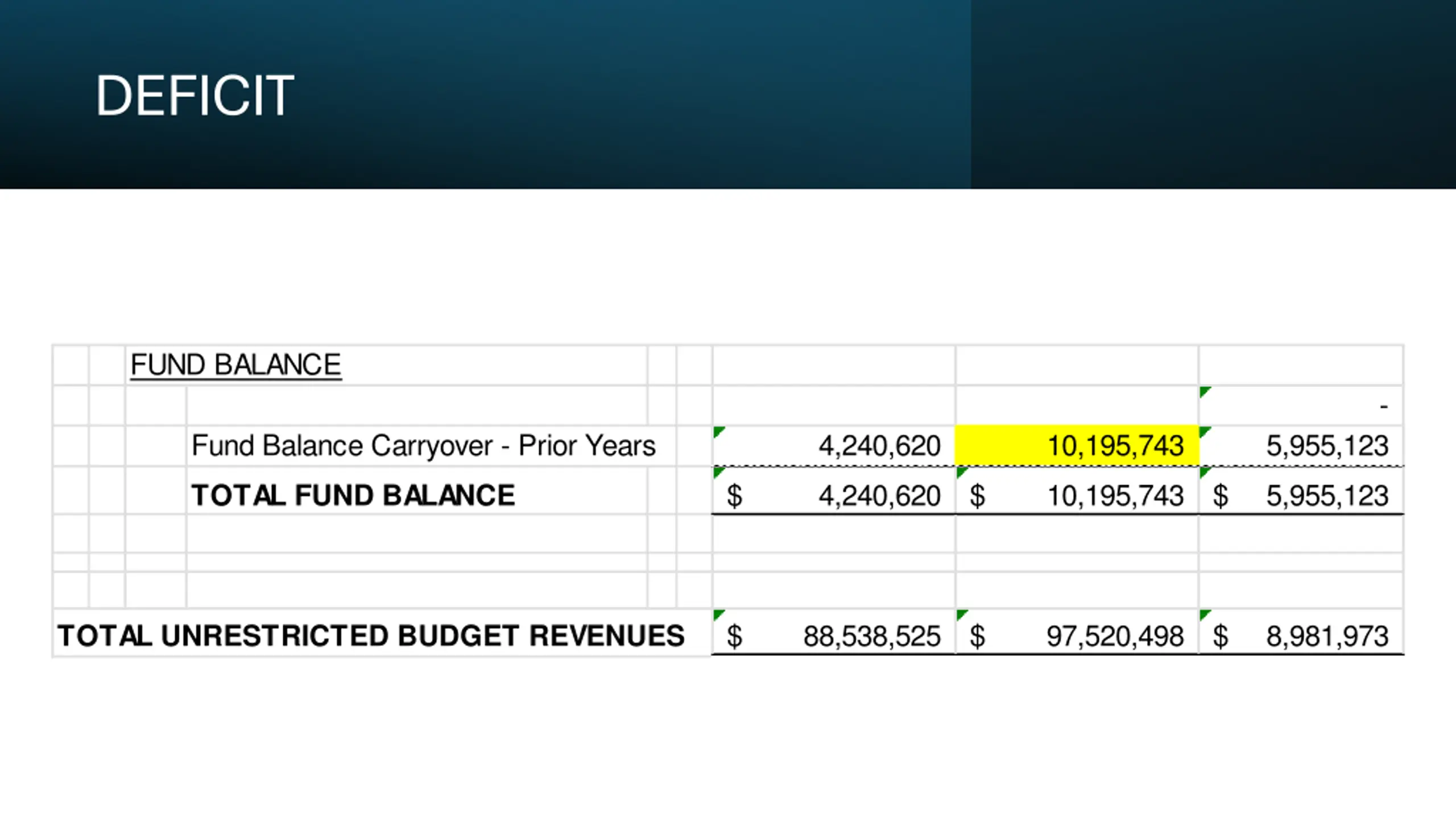Click the 4,240,620 carryover cell

coord(834,445)
